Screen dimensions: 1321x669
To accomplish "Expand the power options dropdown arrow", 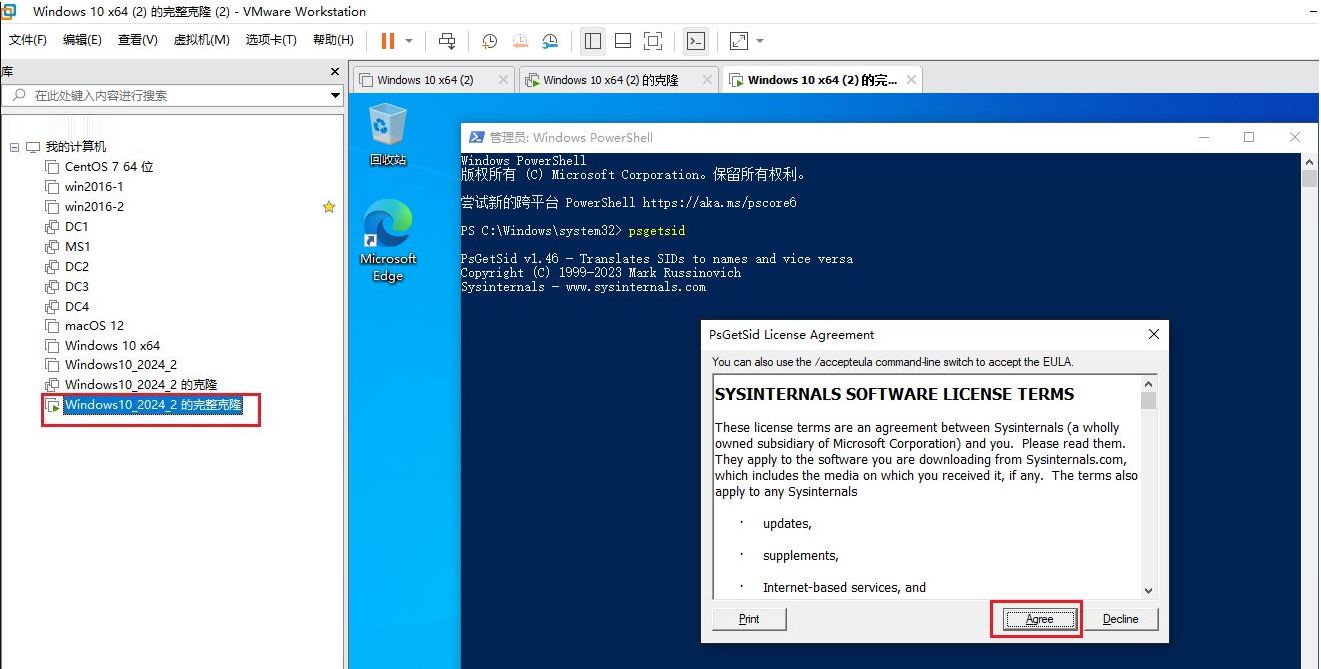I will click(409, 41).
